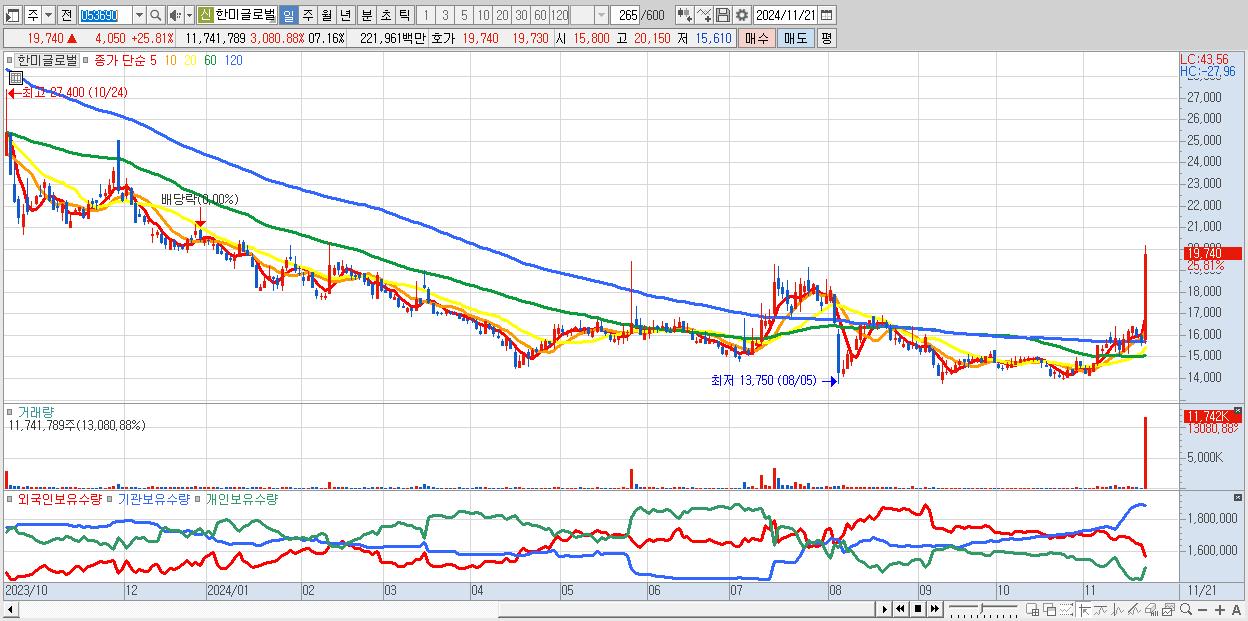Adjust the chart zoom slider thumb
1248x621 pixels.
coord(982,608)
